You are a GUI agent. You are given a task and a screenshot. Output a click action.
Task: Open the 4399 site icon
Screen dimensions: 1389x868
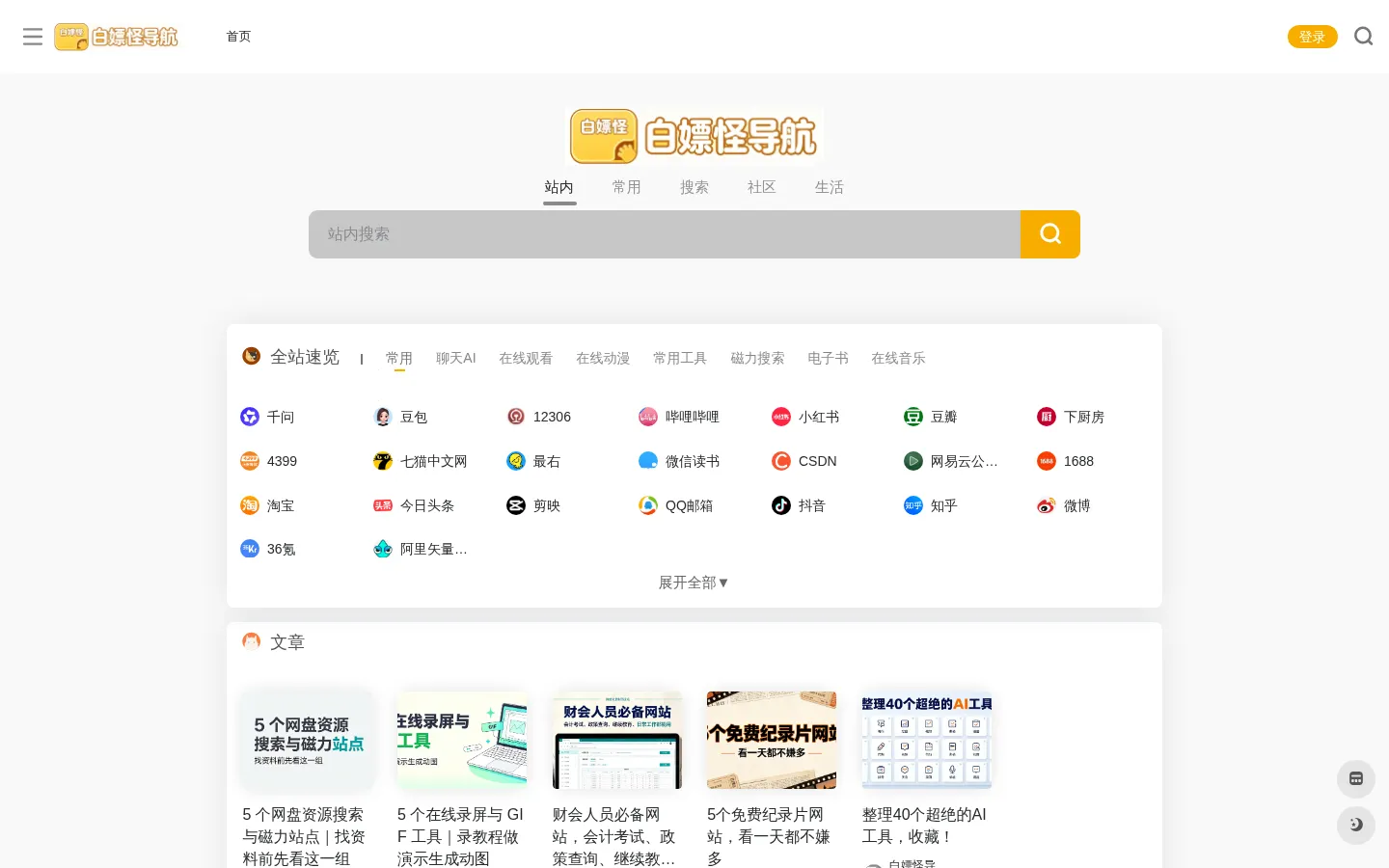(250, 461)
